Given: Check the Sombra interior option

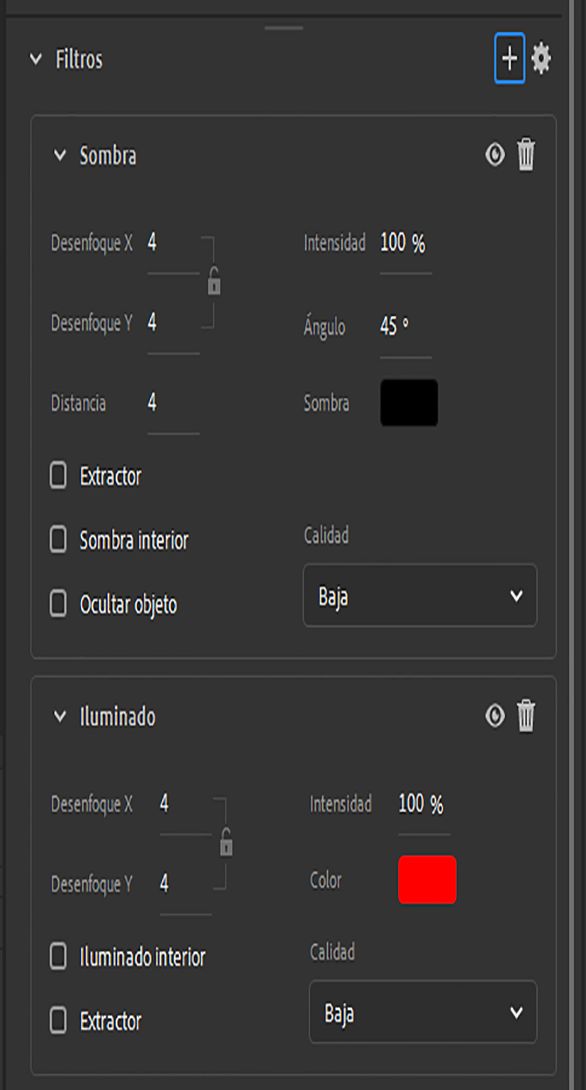Looking at the screenshot, I should 57,541.
